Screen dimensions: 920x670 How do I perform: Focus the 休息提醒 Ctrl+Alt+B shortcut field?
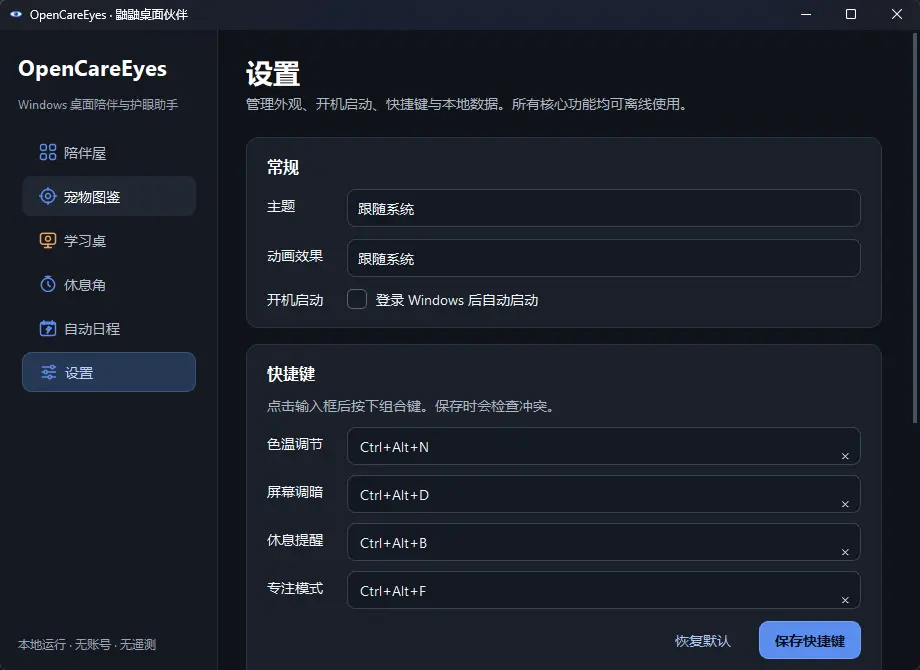click(604, 543)
